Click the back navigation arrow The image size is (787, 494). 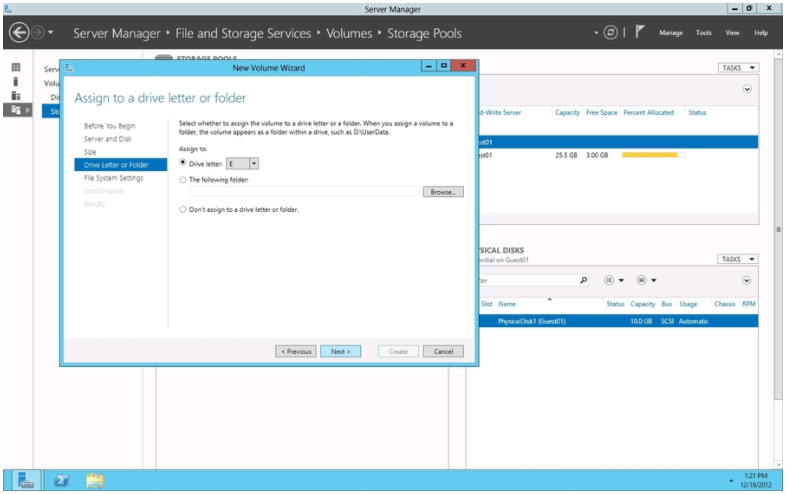[19, 33]
